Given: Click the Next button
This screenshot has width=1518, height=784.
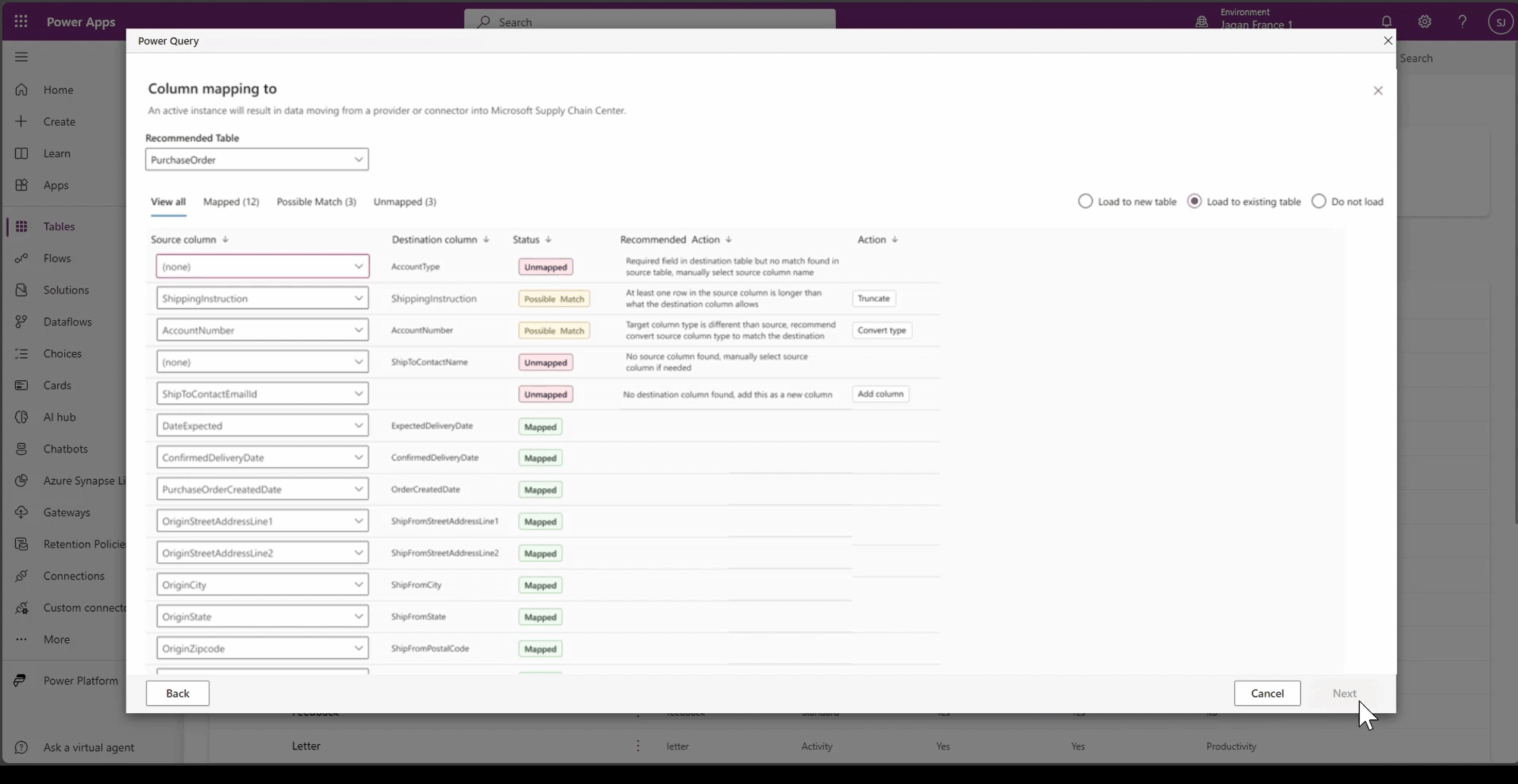Looking at the screenshot, I should (1344, 693).
